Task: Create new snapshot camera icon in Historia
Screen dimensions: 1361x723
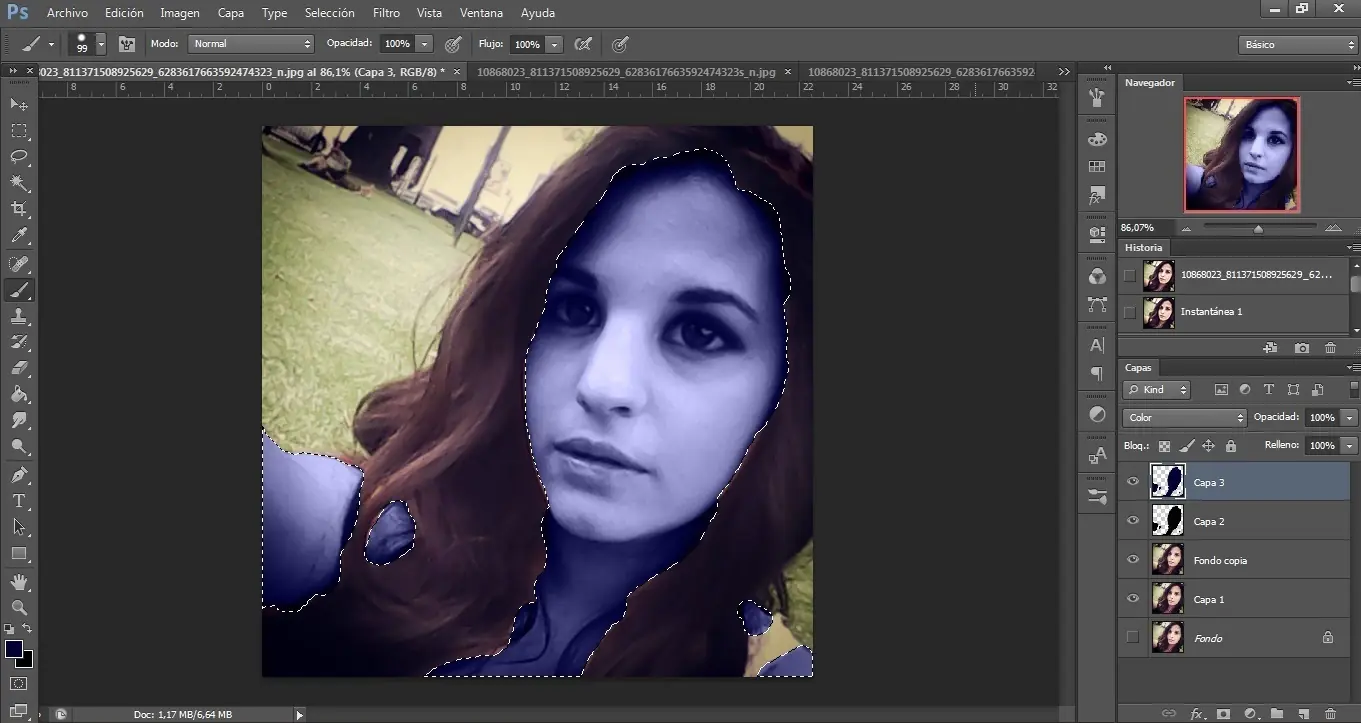Action: pyautogui.click(x=1301, y=348)
